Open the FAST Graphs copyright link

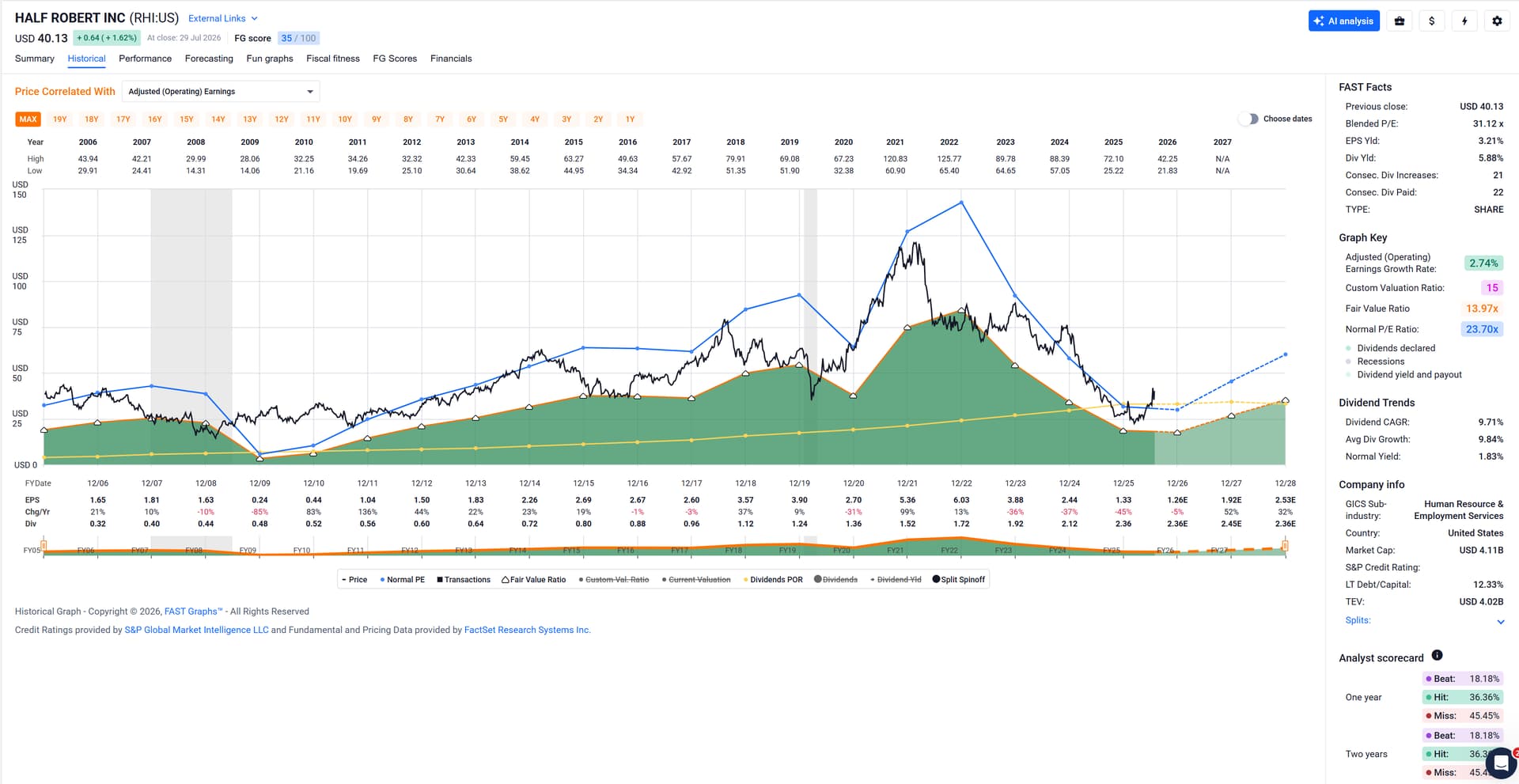click(x=194, y=612)
